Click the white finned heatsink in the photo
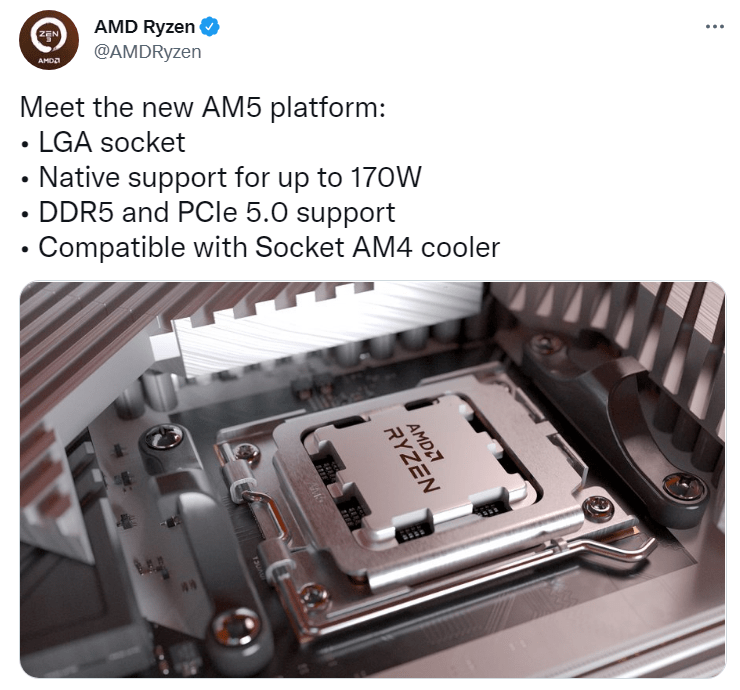Viewport: 740px width, 690px height. (326, 326)
